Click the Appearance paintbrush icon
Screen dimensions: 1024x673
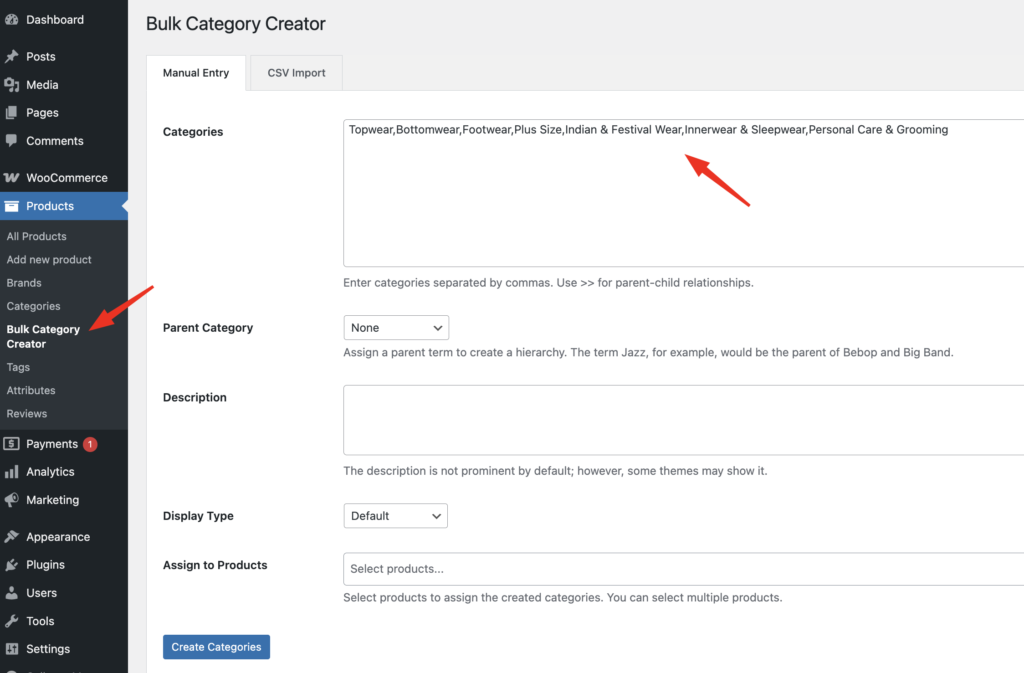click(x=11, y=537)
